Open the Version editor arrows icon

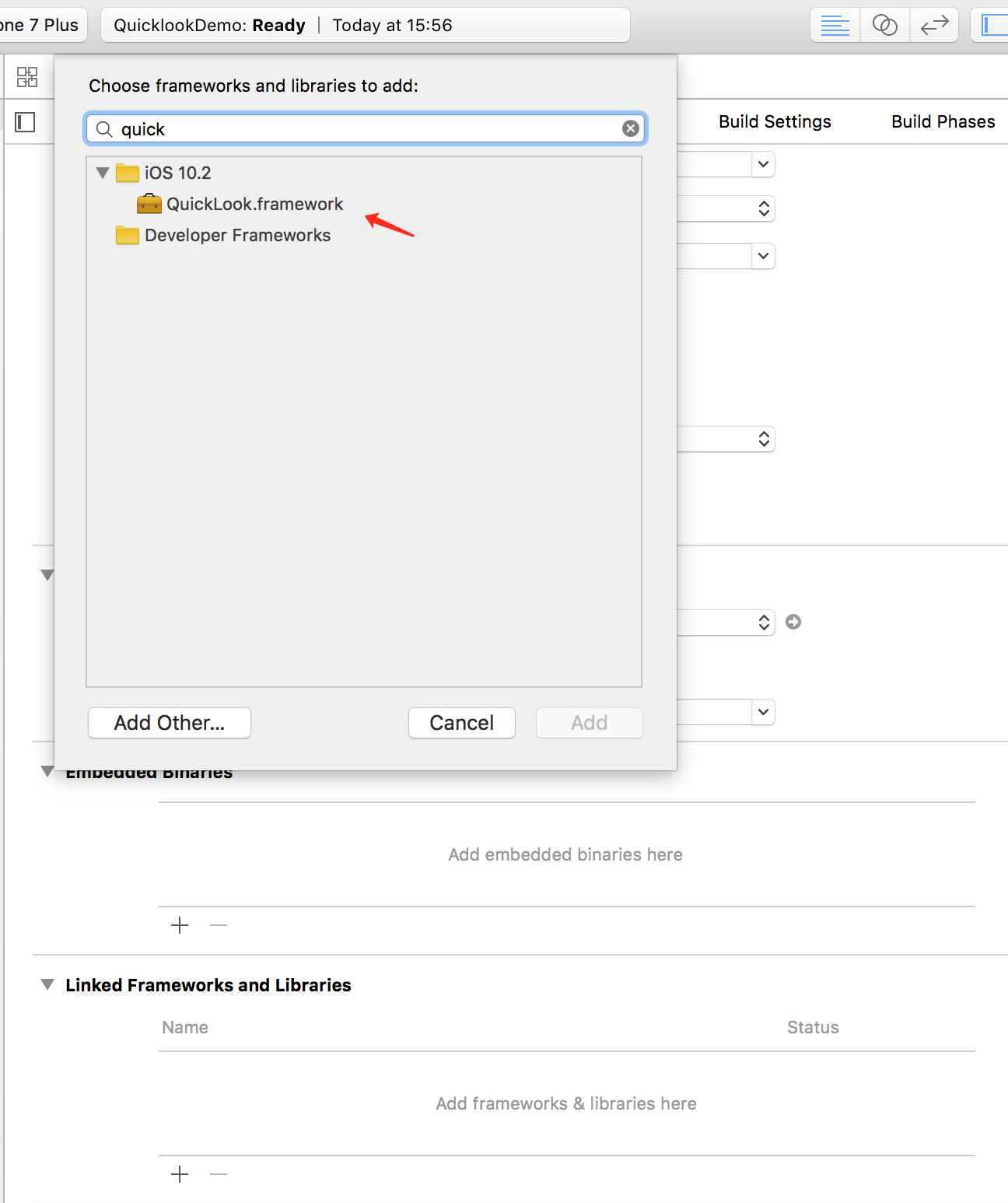[934, 24]
